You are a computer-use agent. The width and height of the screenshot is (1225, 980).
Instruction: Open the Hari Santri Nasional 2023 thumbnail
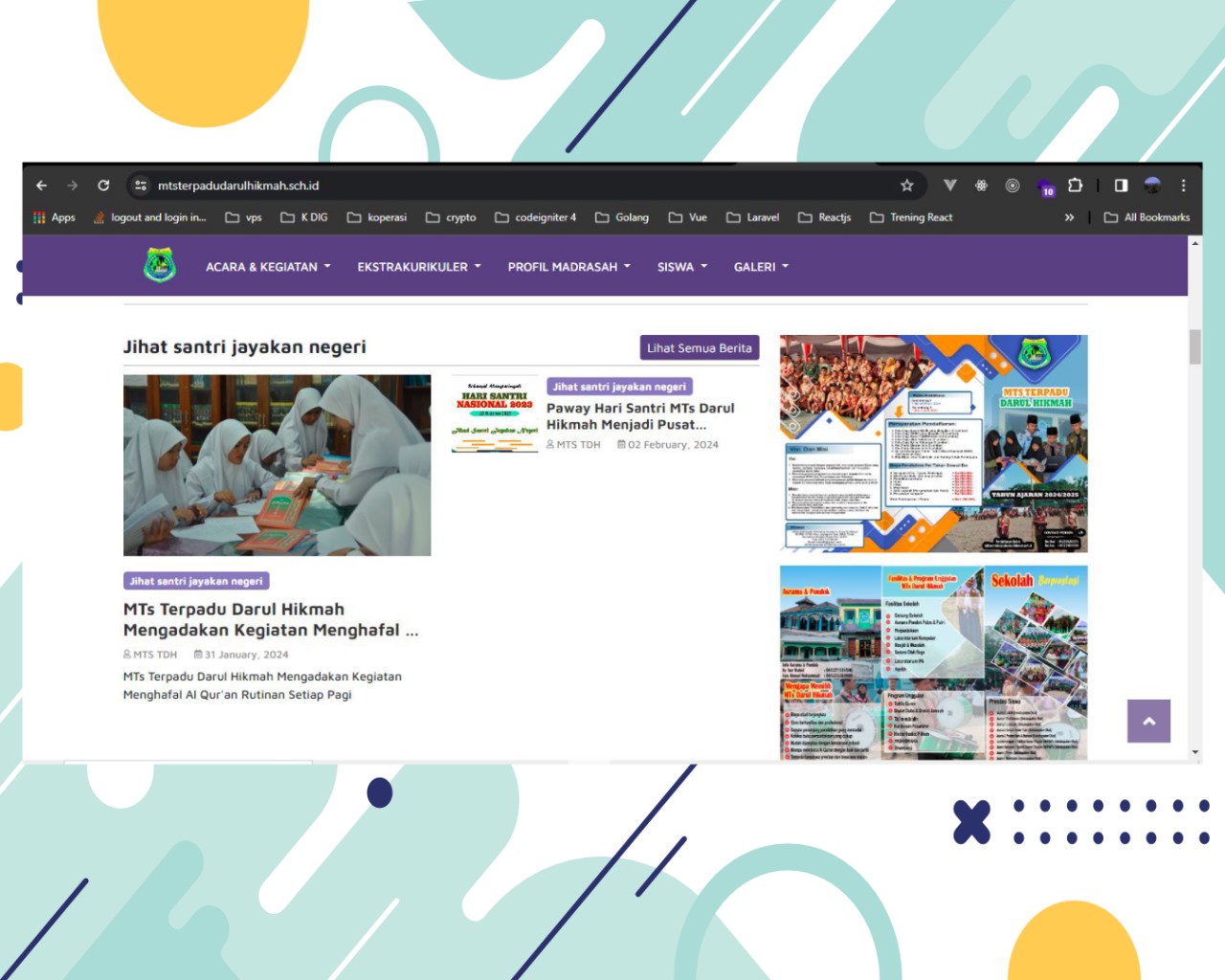click(x=495, y=414)
